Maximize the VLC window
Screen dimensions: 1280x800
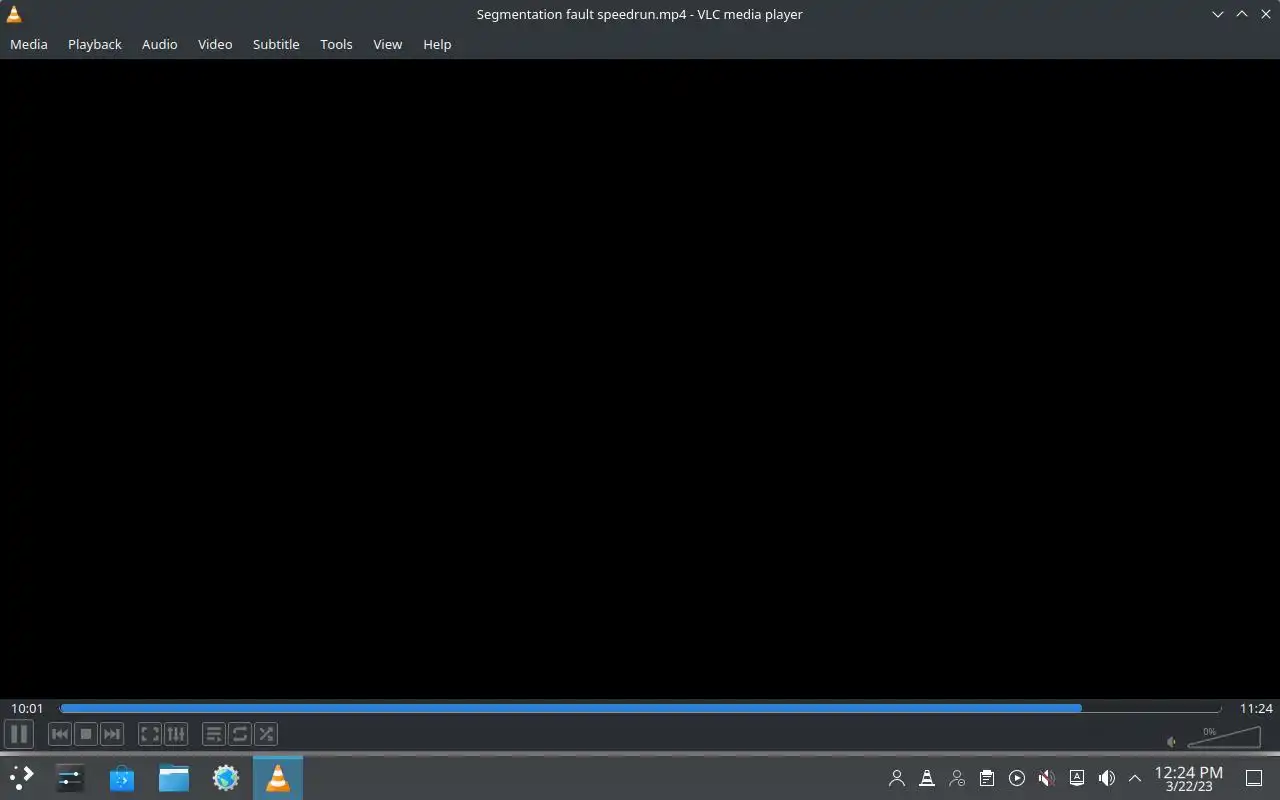(1242, 14)
